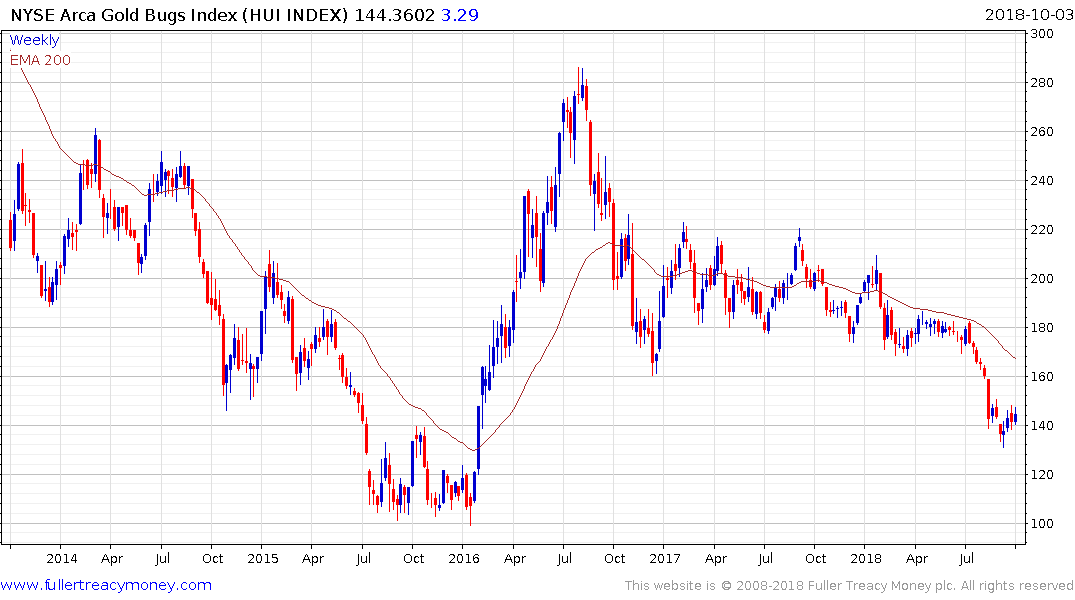Click the Weekly label in chart
1075x600 pixels.
(34, 40)
